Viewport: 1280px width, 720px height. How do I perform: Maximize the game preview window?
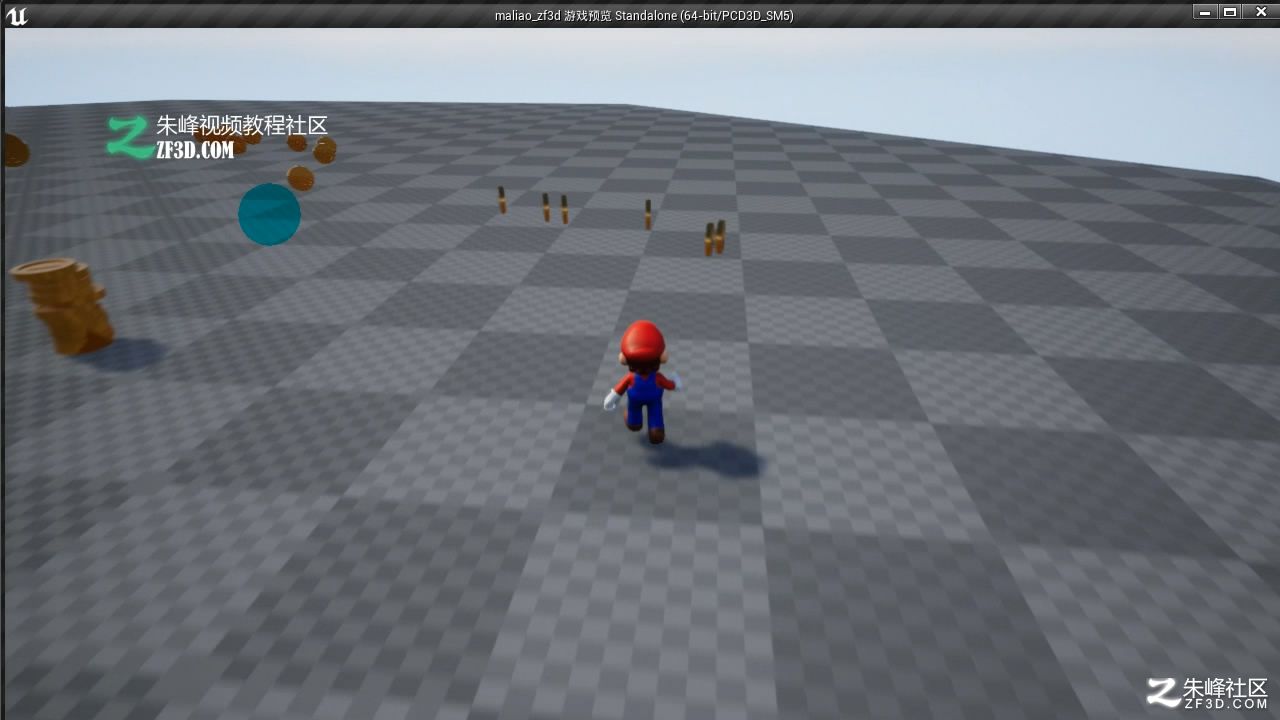point(1230,12)
